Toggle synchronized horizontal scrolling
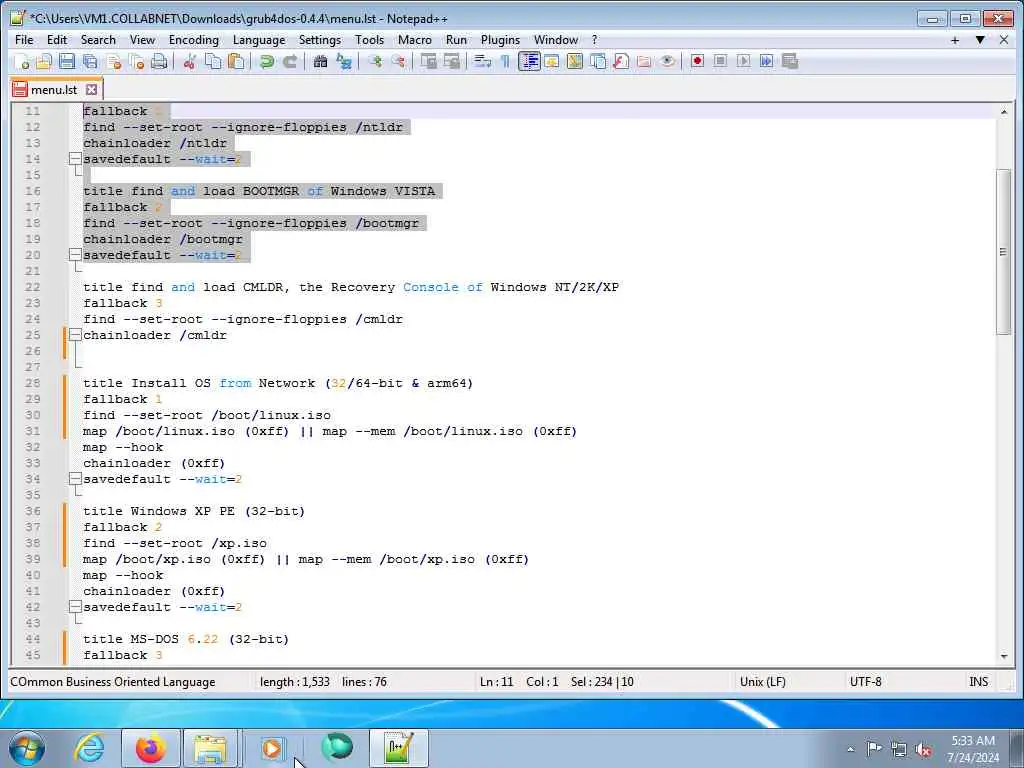 click(x=452, y=61)
